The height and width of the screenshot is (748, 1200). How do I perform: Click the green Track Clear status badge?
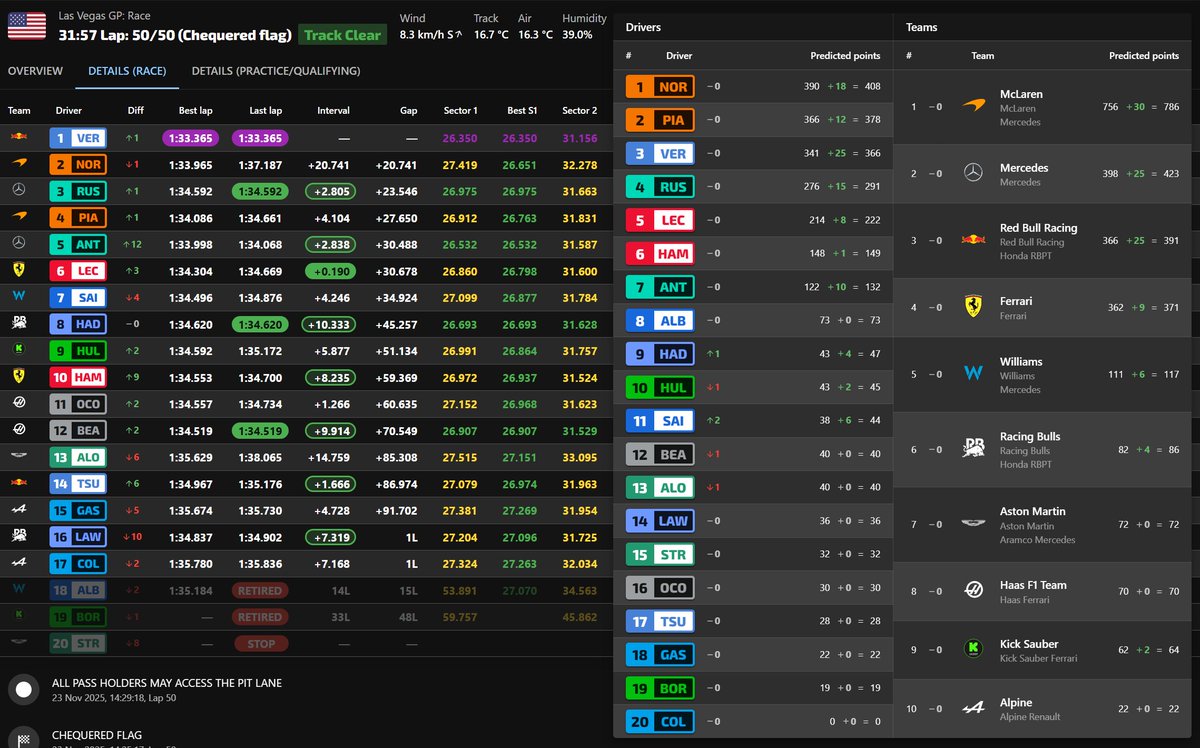(x=342, y=35)
